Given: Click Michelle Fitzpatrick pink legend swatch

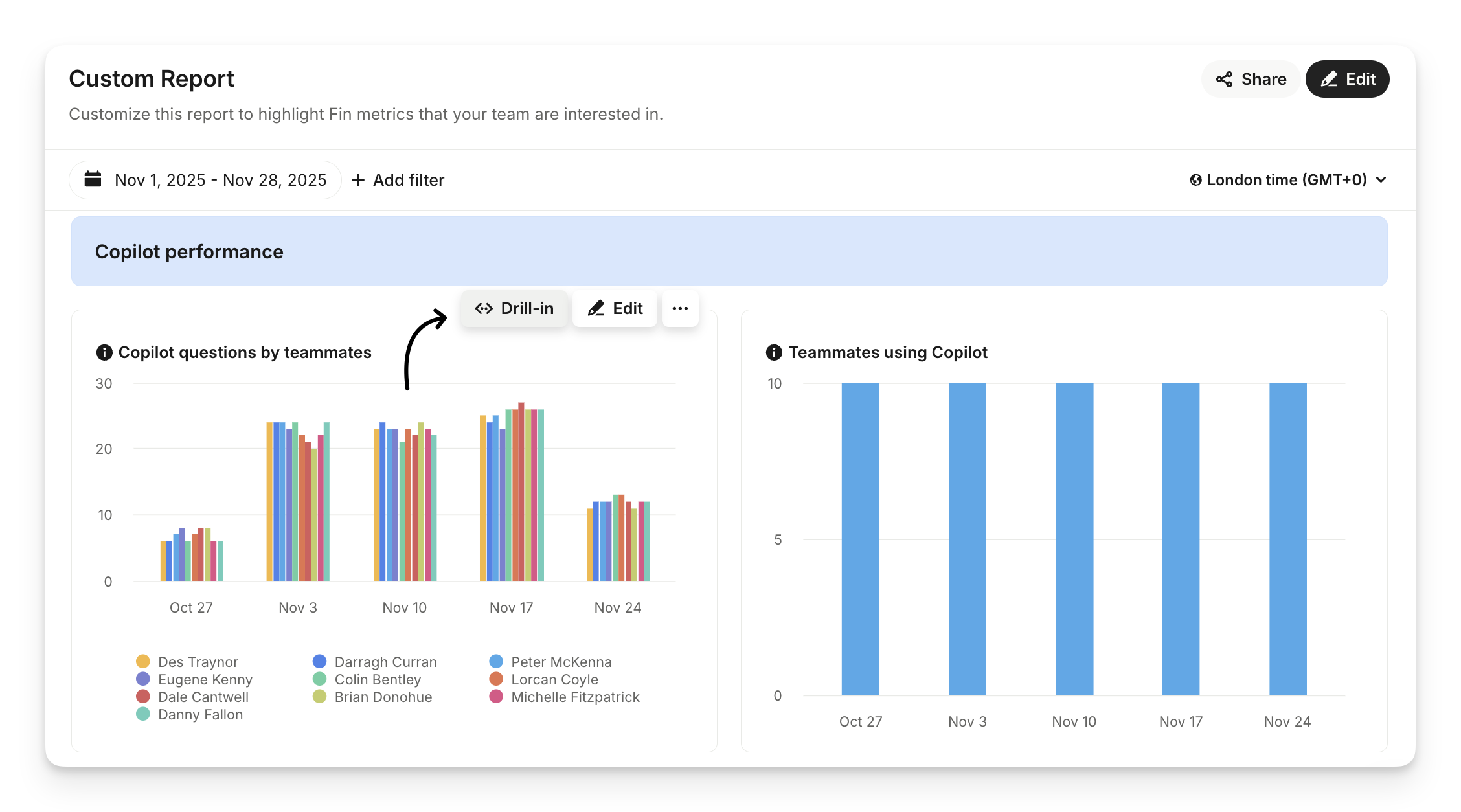Looking at the screenshot, I should click(x=496, y=697).
